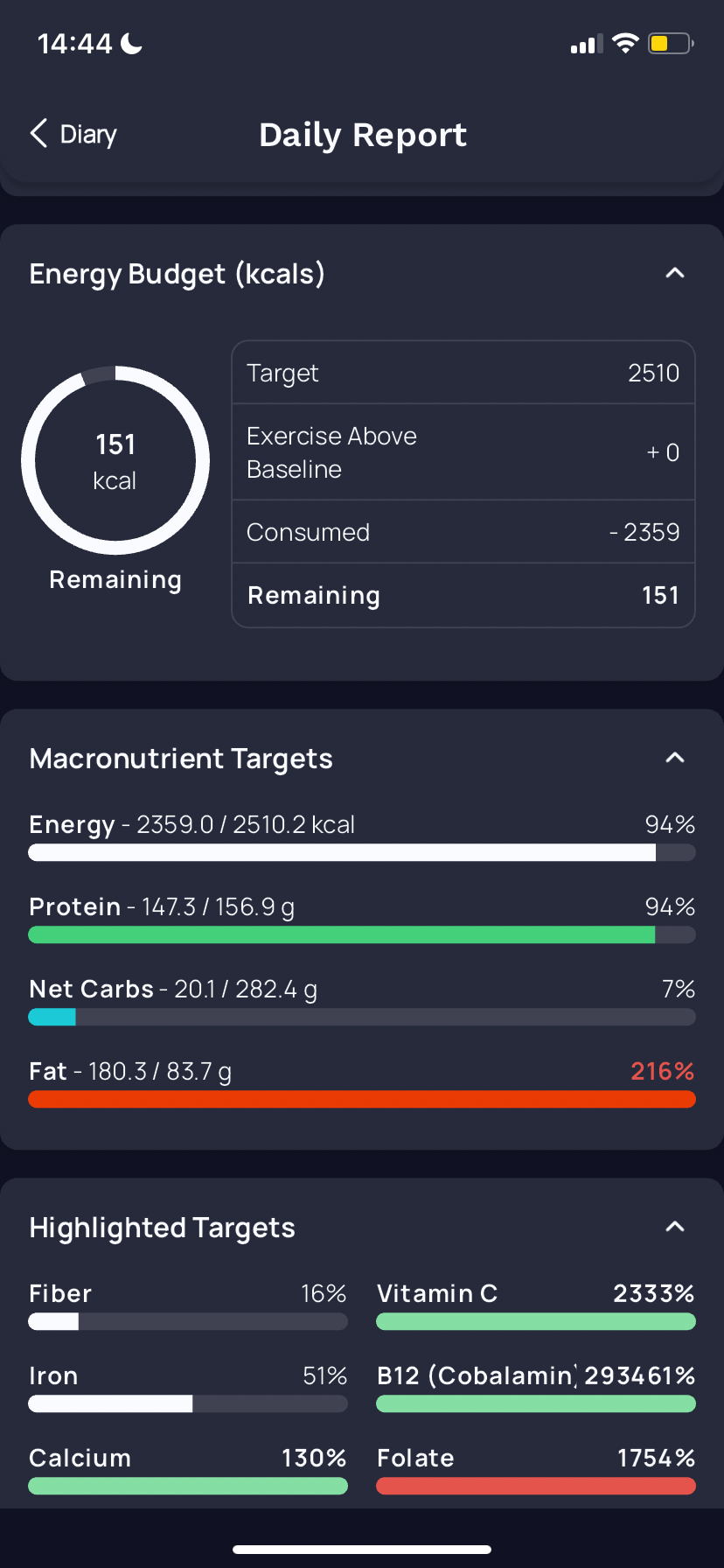Open the B12 Cobalamin target
Viewport: 724px width, 1568px height.
[536, 1389]
